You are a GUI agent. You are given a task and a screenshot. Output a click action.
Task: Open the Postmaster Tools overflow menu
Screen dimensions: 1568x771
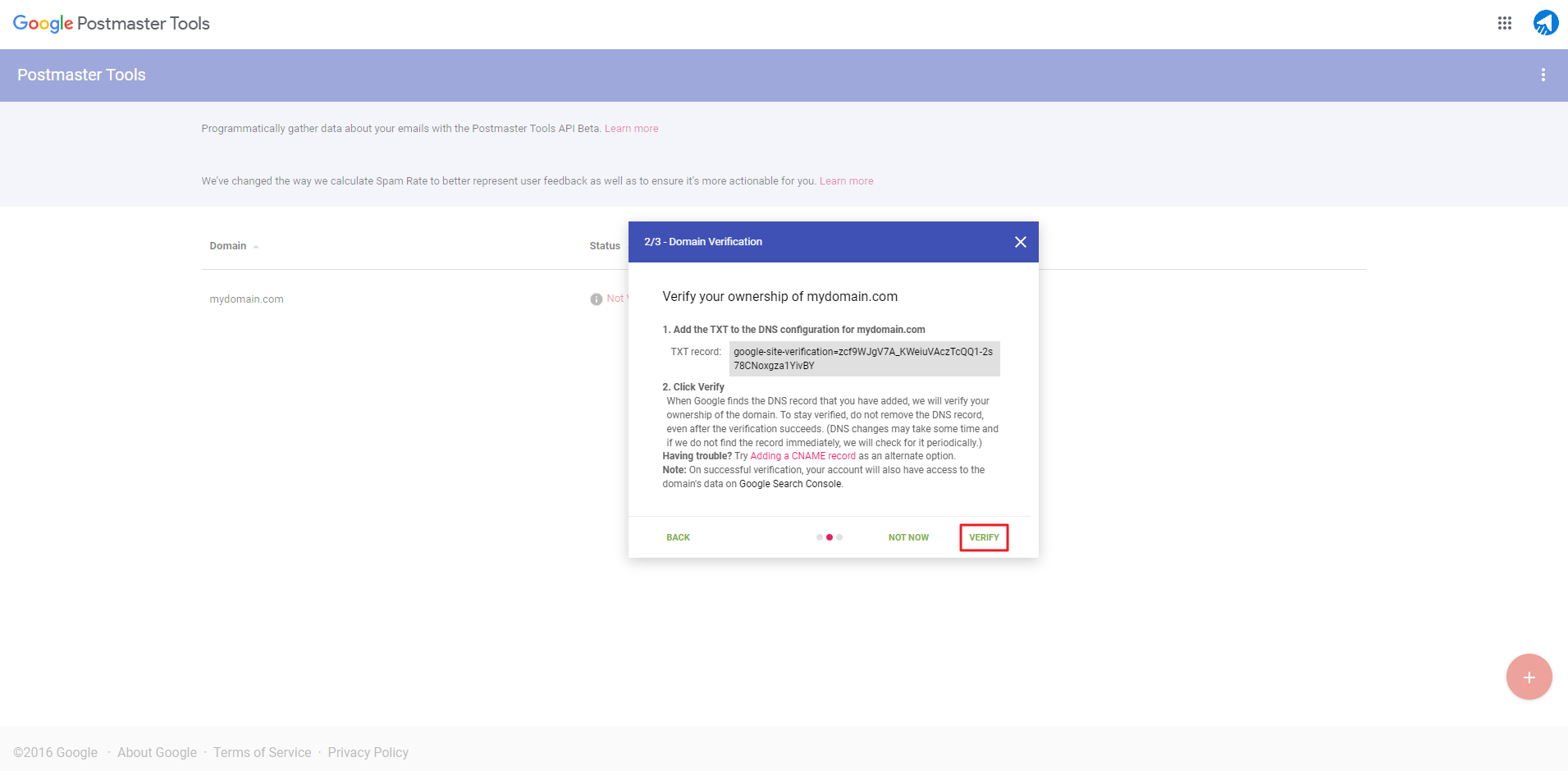(1543, 75)
